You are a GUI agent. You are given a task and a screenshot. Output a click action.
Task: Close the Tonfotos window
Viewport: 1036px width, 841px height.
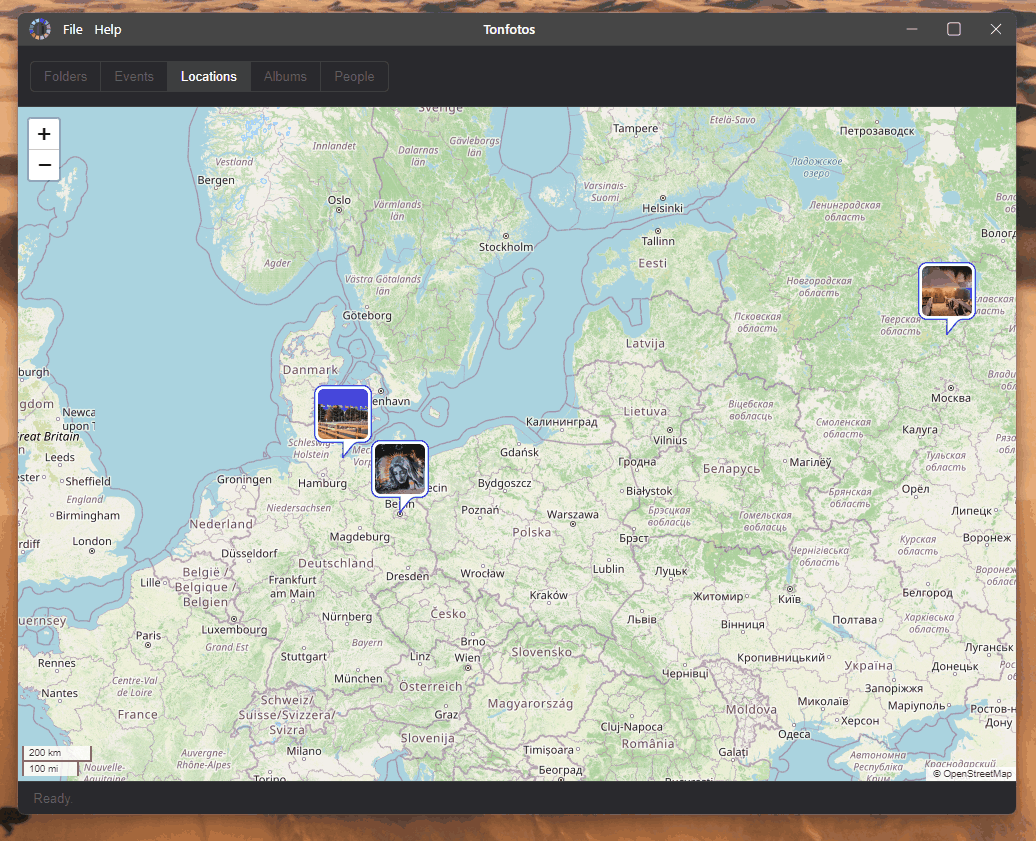pyautogui.click(x=996, y=29)
